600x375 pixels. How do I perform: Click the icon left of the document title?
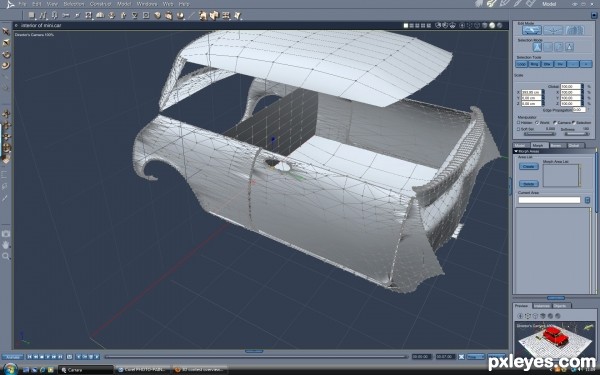pos(16,26)
